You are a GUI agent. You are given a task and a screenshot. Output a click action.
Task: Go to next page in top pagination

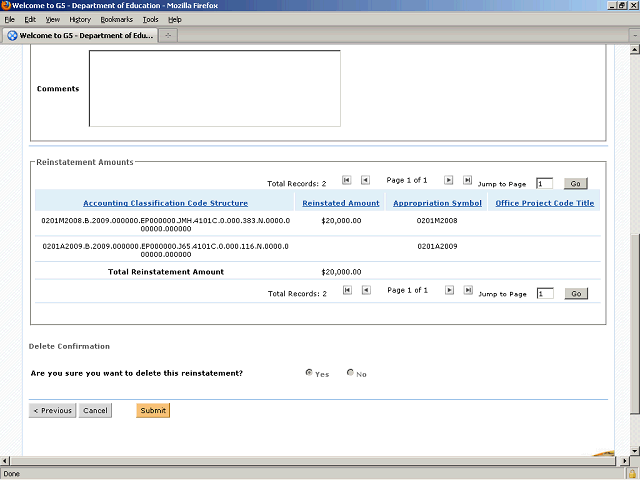449,180
